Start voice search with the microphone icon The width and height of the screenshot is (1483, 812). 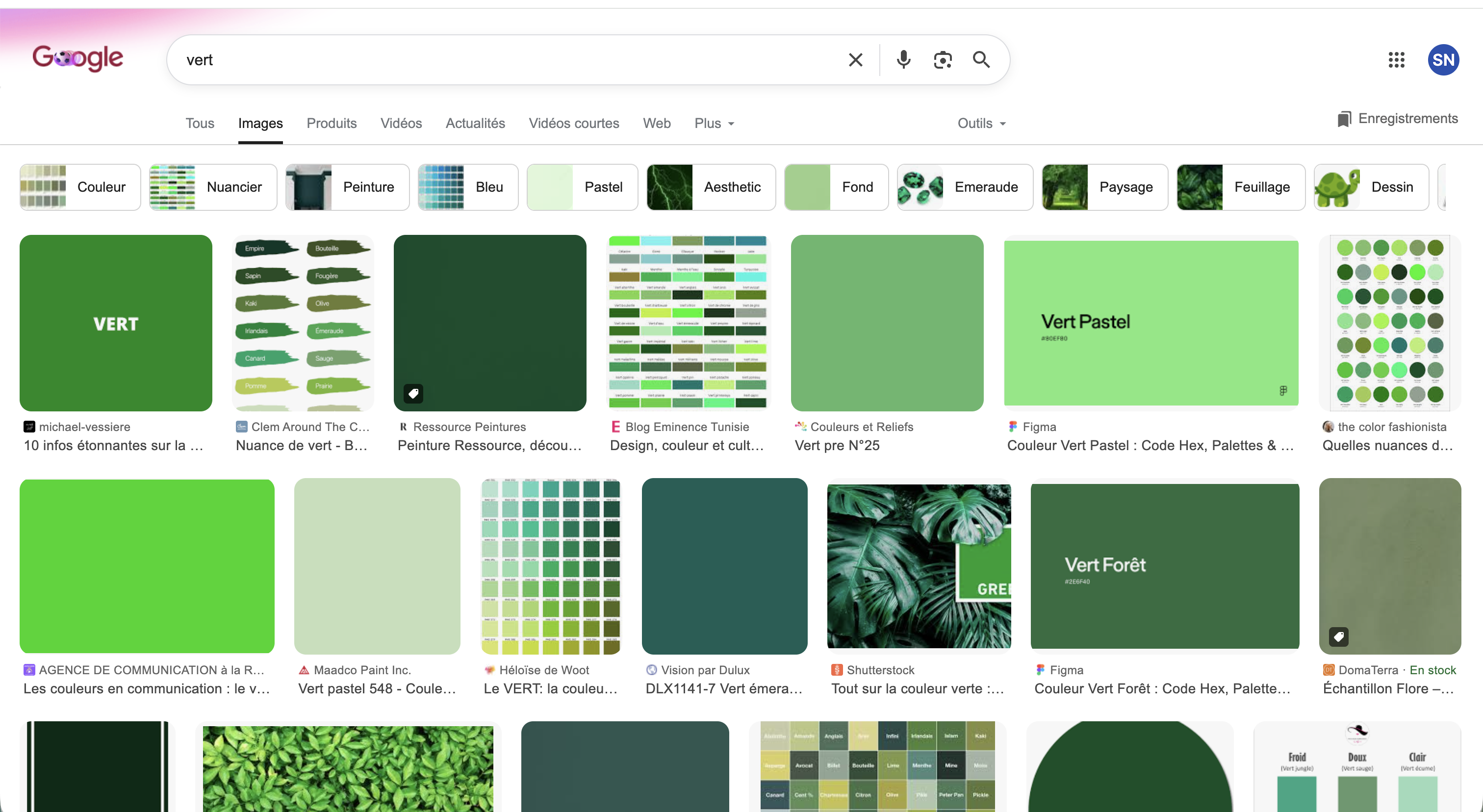[x=904, y=60]
